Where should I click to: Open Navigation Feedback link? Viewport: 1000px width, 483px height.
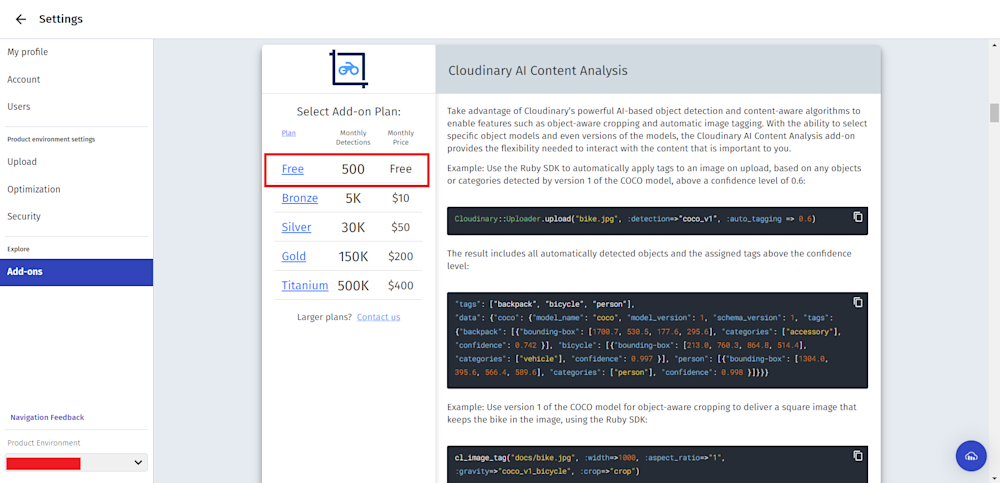(x=47, y=417)
